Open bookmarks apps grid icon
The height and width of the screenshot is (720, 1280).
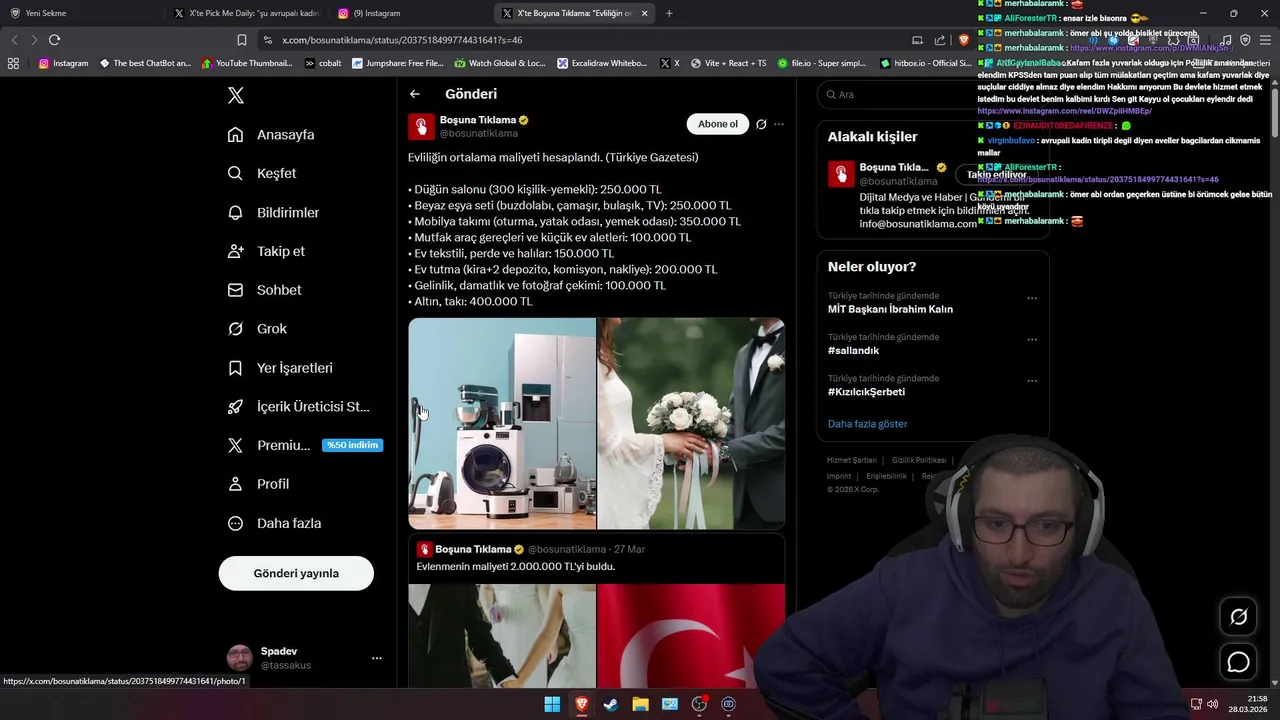coord(13,63)
